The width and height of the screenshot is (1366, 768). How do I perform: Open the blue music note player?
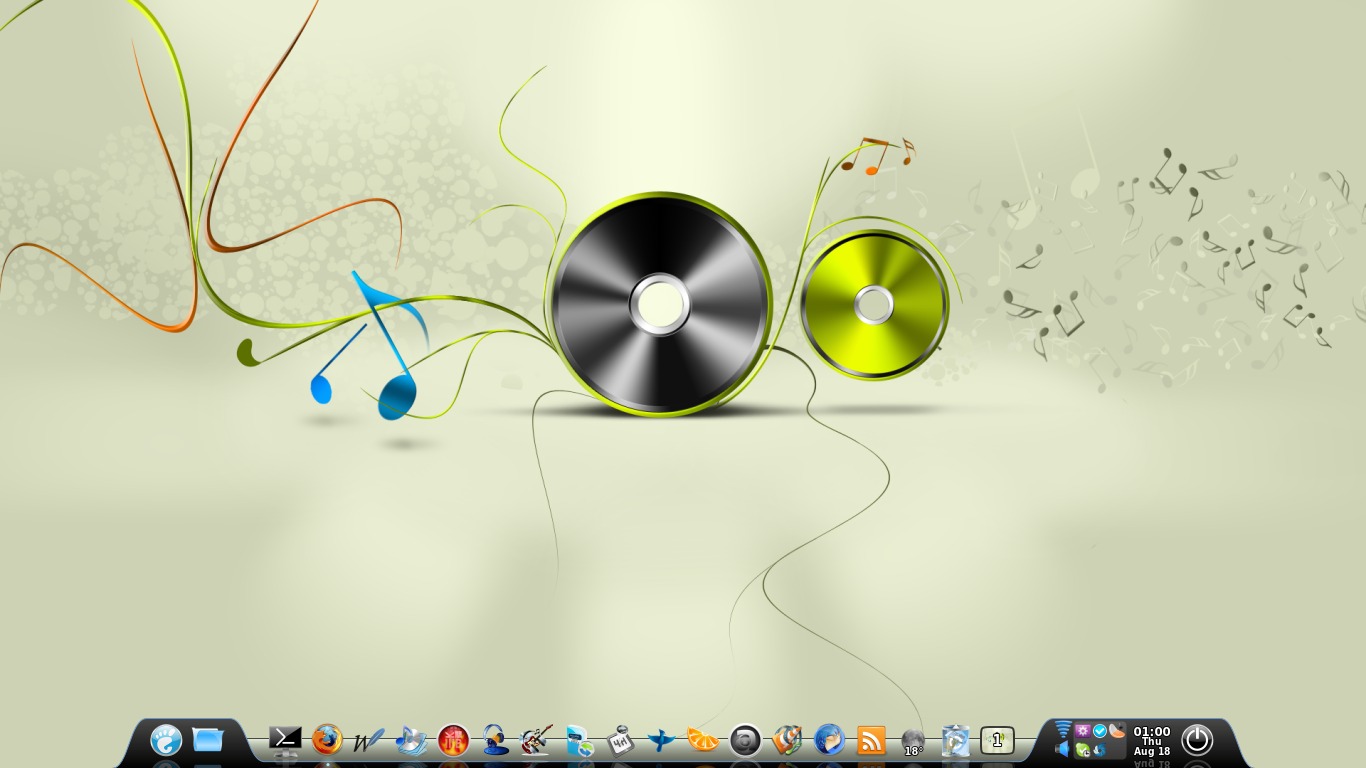coord(411,740)
